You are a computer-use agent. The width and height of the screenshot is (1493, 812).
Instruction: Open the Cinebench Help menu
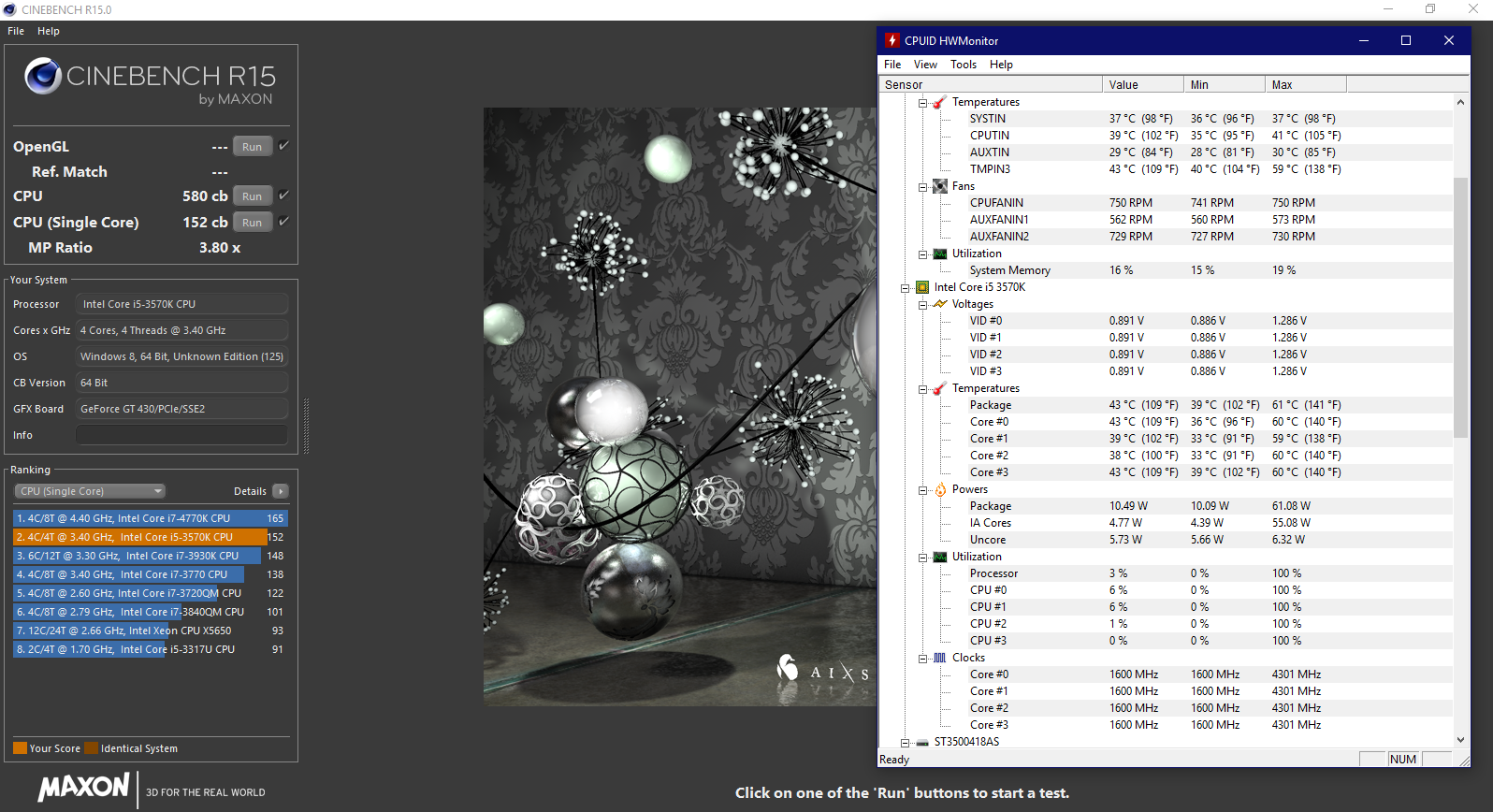[x=49, y=31]
